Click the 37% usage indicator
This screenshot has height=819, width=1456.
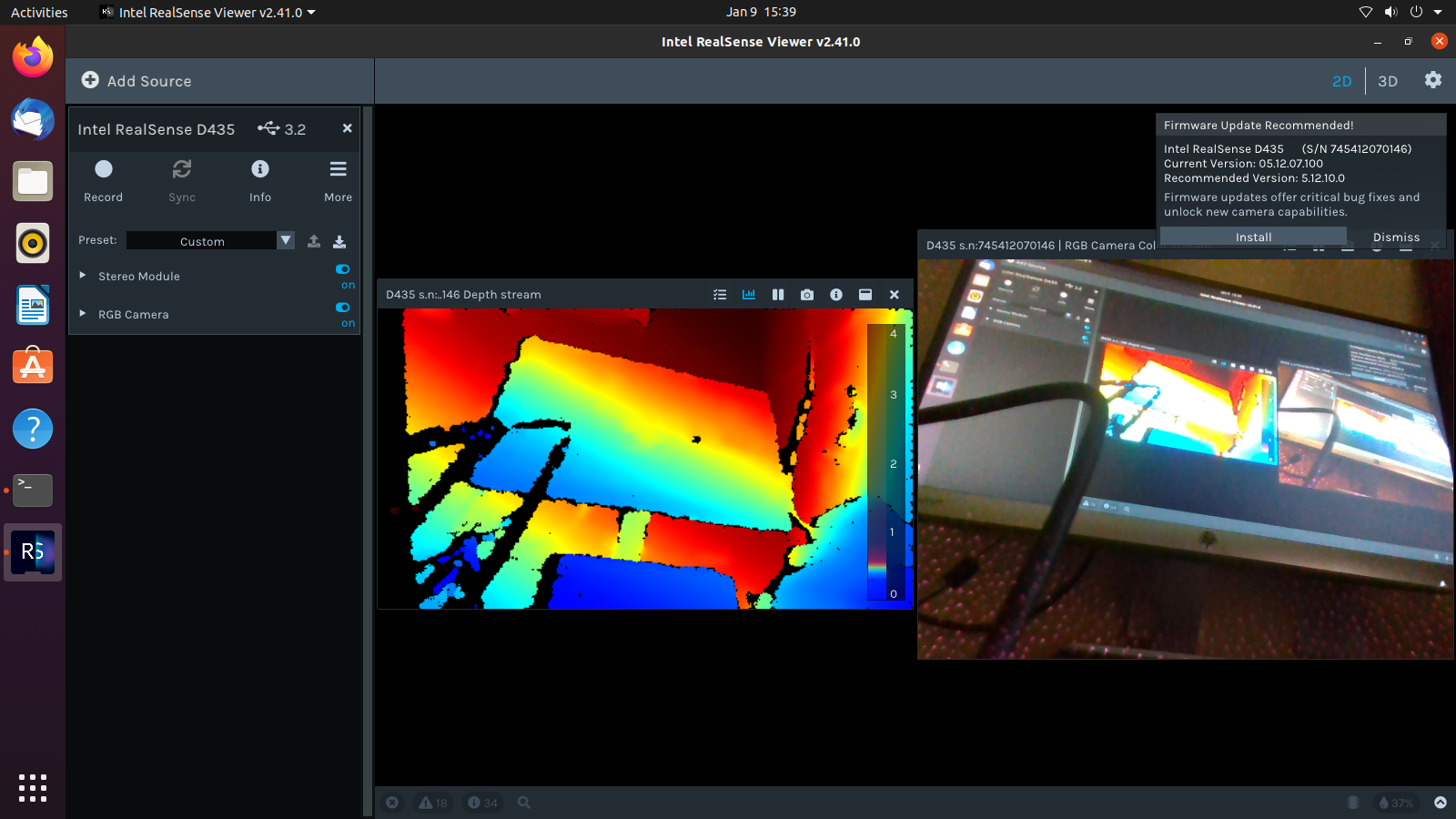(1396, 803)
